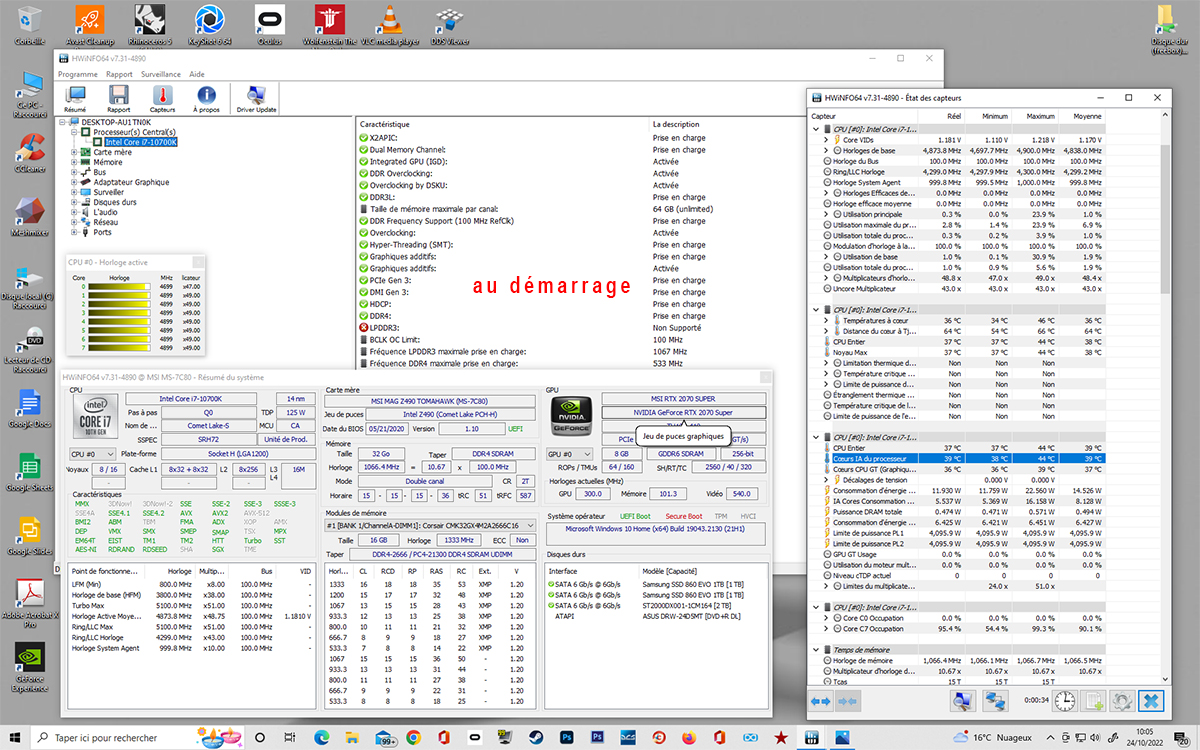Click Intel Core i7-10700K button in summary
1200x750 pixels.
click(x=192, y=398)
